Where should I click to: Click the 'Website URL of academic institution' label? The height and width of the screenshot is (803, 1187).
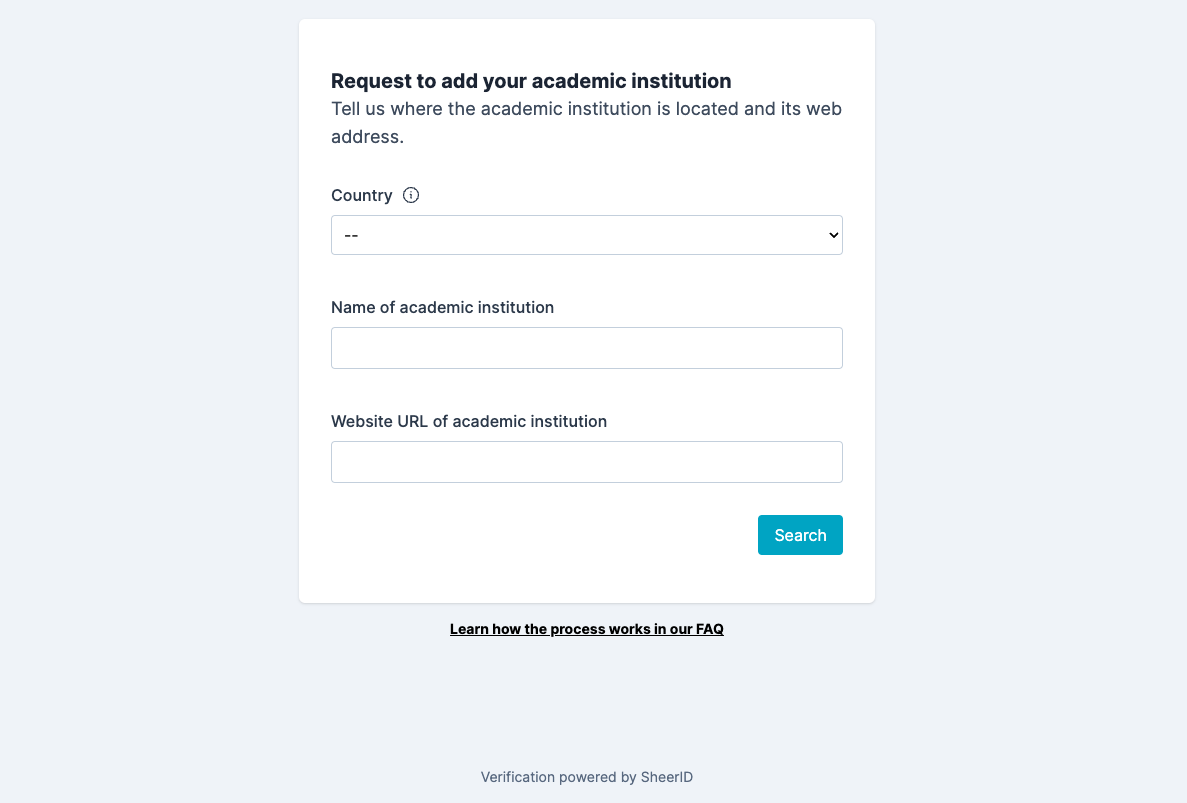469,422
